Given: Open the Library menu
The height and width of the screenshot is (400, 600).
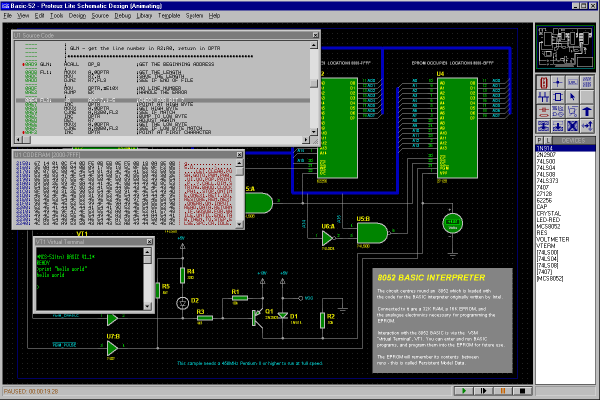Looking at the screenshot, I should (x=144, y=16).
